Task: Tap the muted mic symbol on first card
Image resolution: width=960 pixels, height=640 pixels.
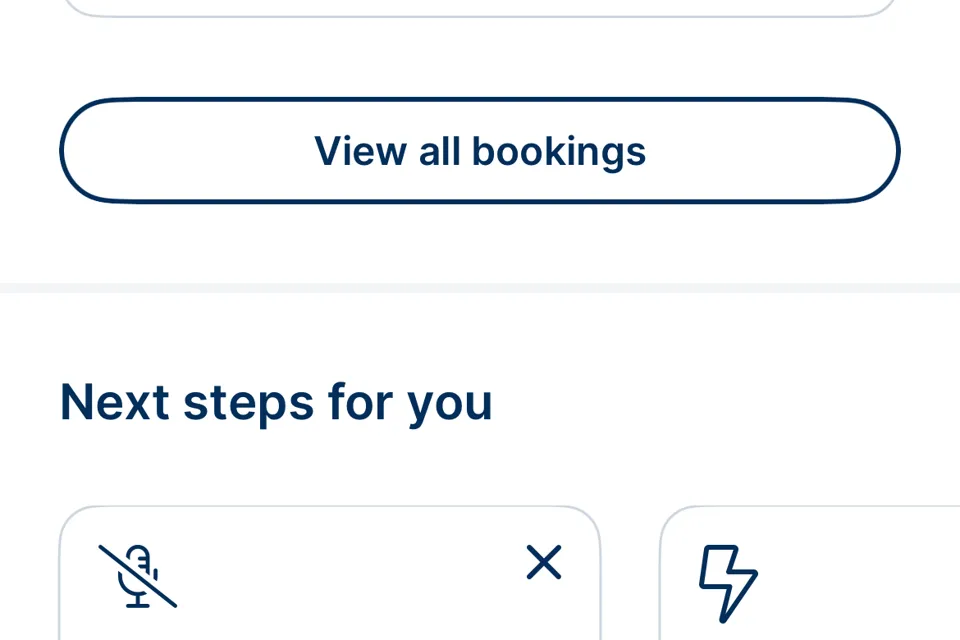Action: [x=138, y=576]
